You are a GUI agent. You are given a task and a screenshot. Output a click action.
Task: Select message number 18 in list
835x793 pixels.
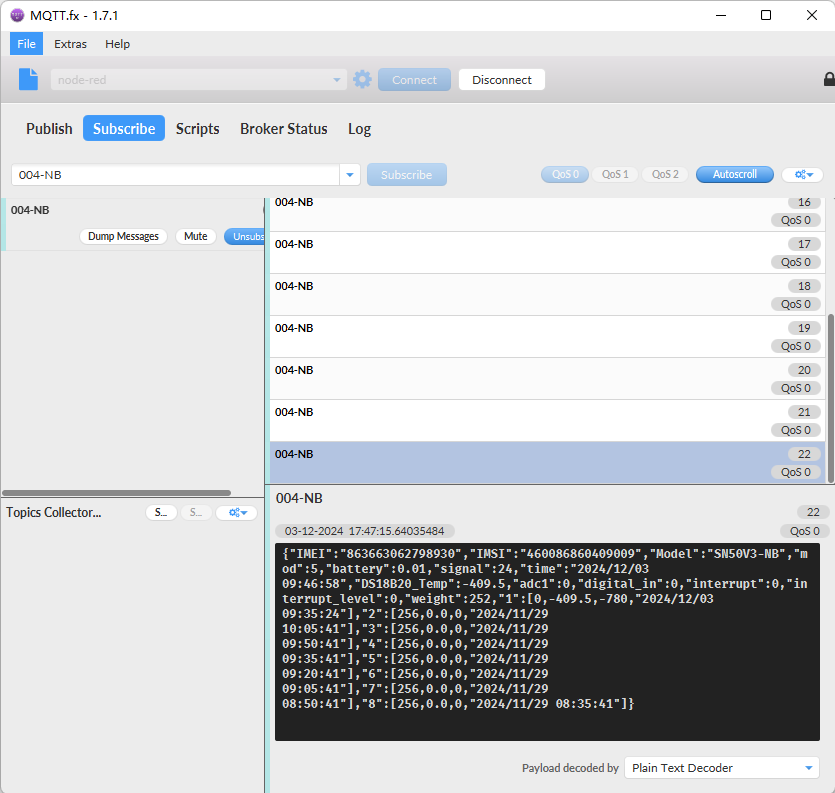(x=547, y=295)
